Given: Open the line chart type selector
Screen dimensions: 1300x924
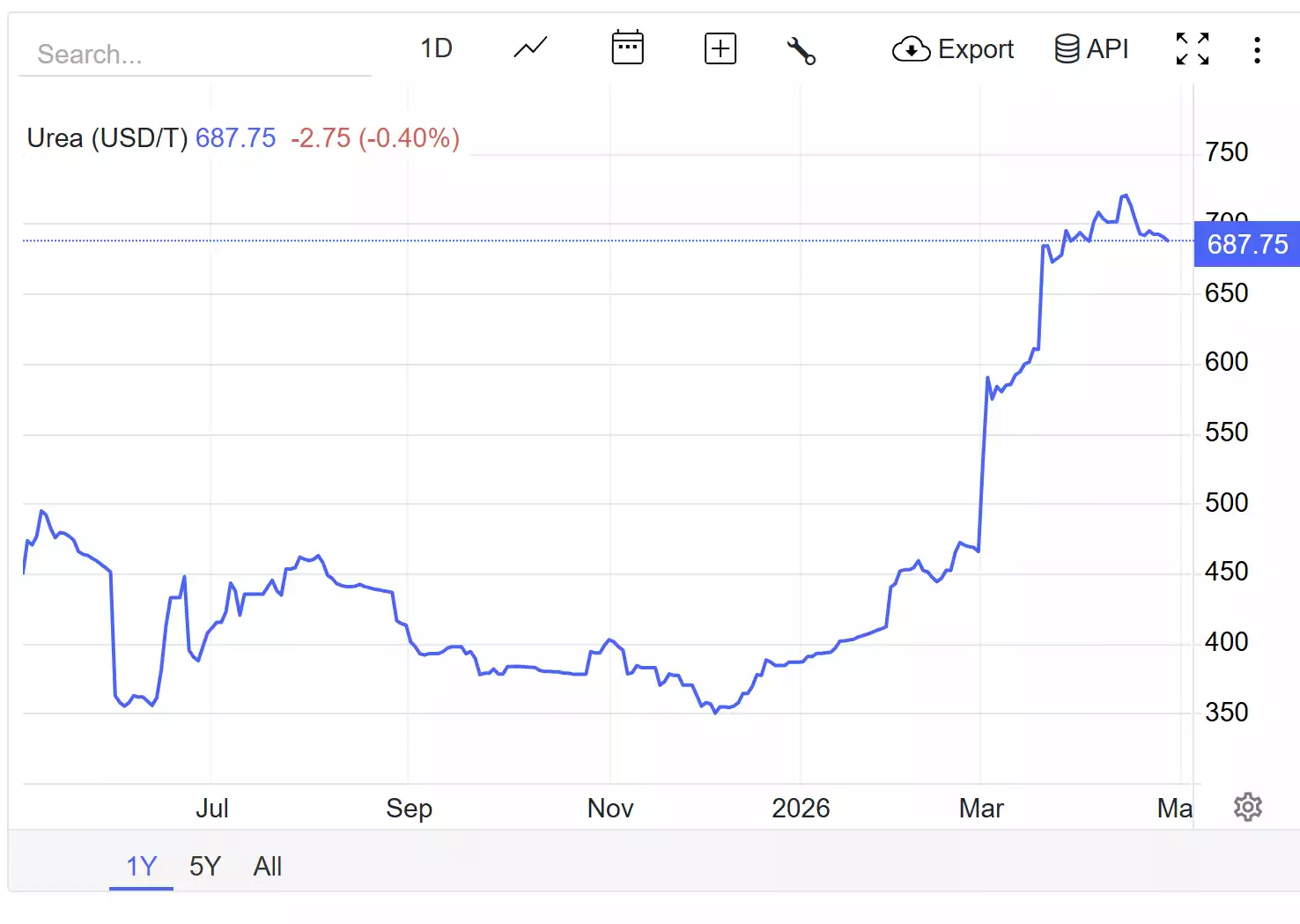Looking at the screenshot, I should click(529, 48).
